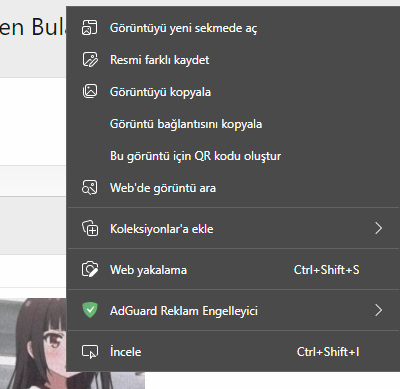Choose Web'de görüntü ara

pos(233,188)
